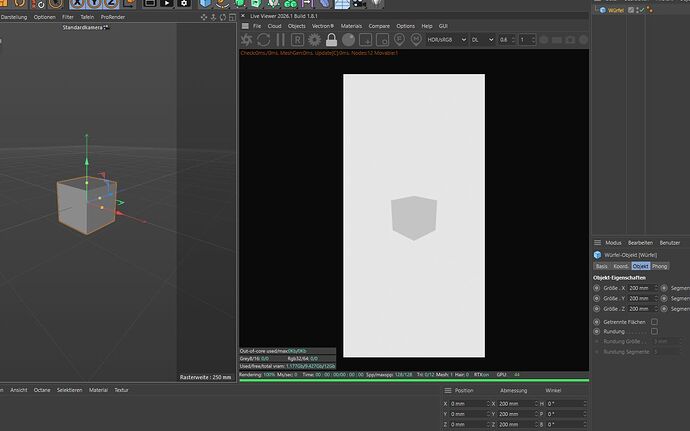Click the Größe . Y 200 mm field
690x431 pixels.
642,298
